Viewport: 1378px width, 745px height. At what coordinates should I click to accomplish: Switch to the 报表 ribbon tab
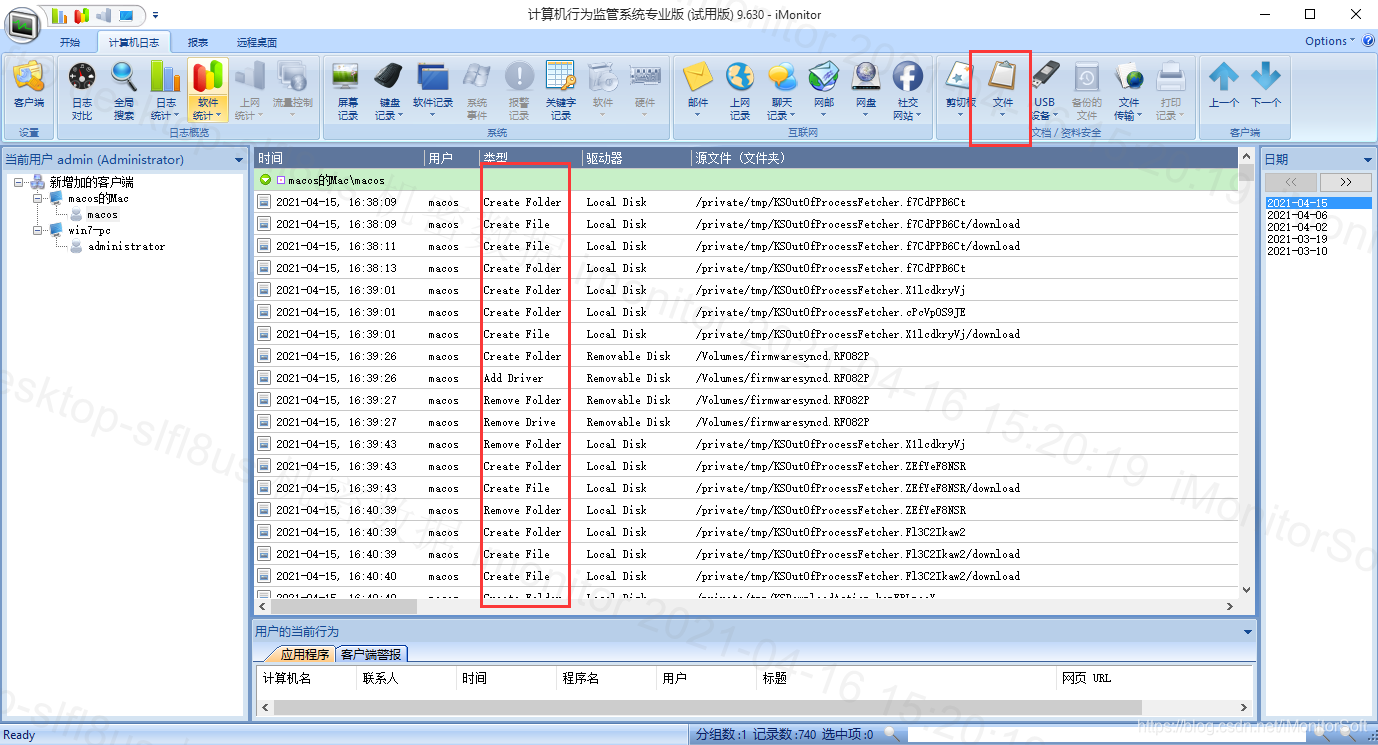(198, 42)
